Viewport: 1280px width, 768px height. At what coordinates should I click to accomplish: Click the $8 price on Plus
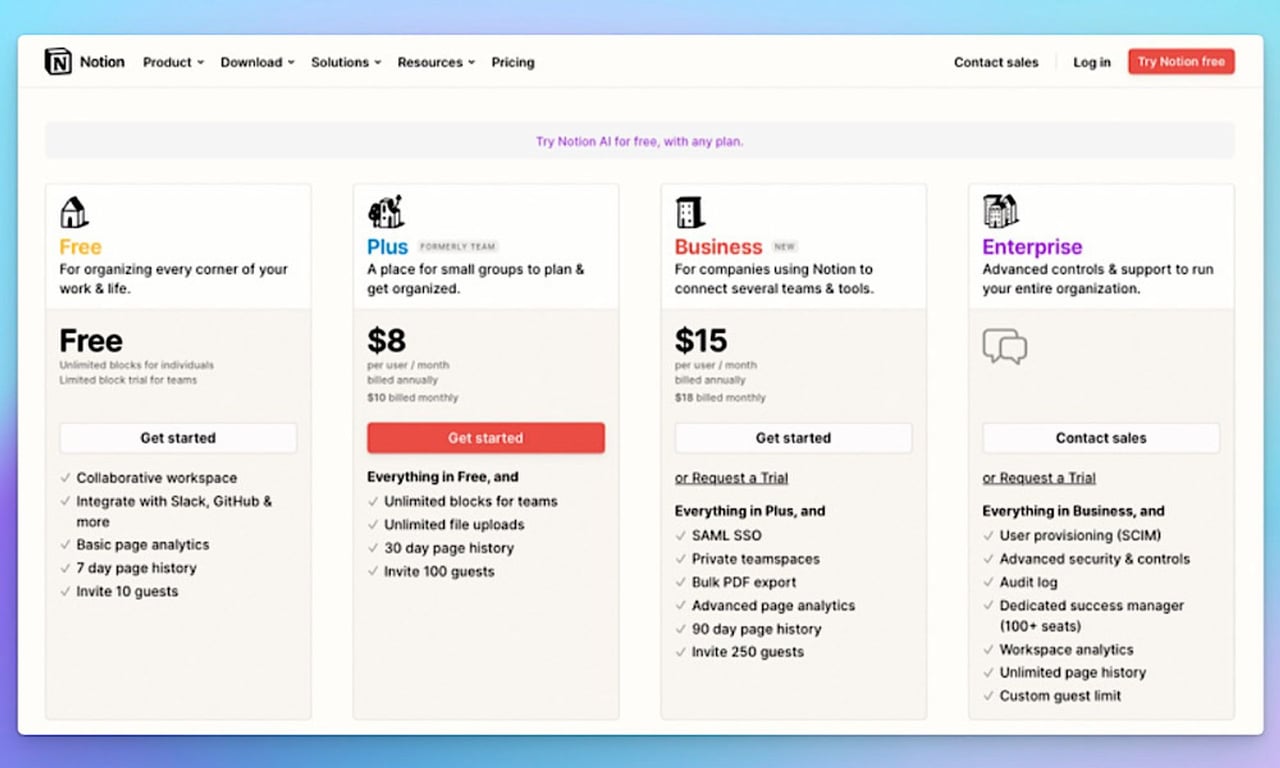[386, 341]
